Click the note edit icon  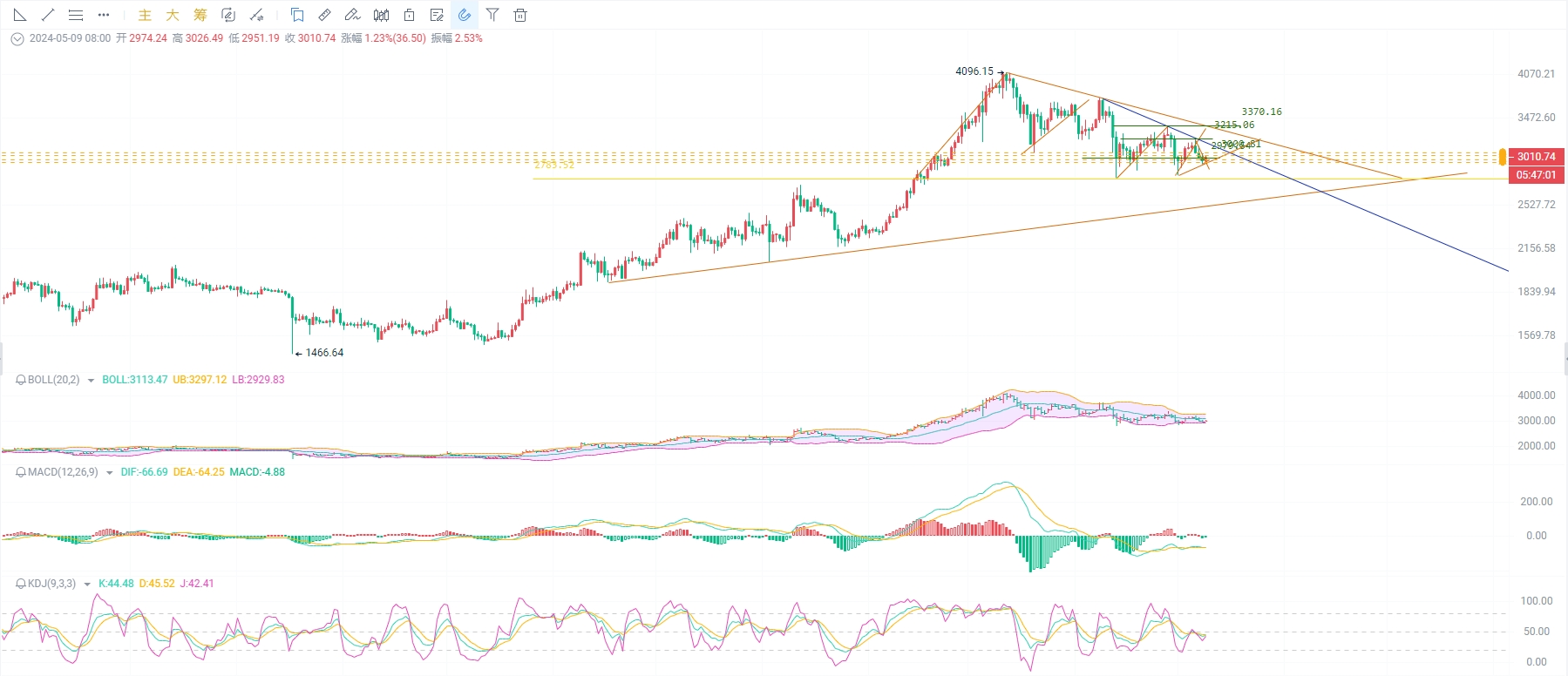click(437, 15)
